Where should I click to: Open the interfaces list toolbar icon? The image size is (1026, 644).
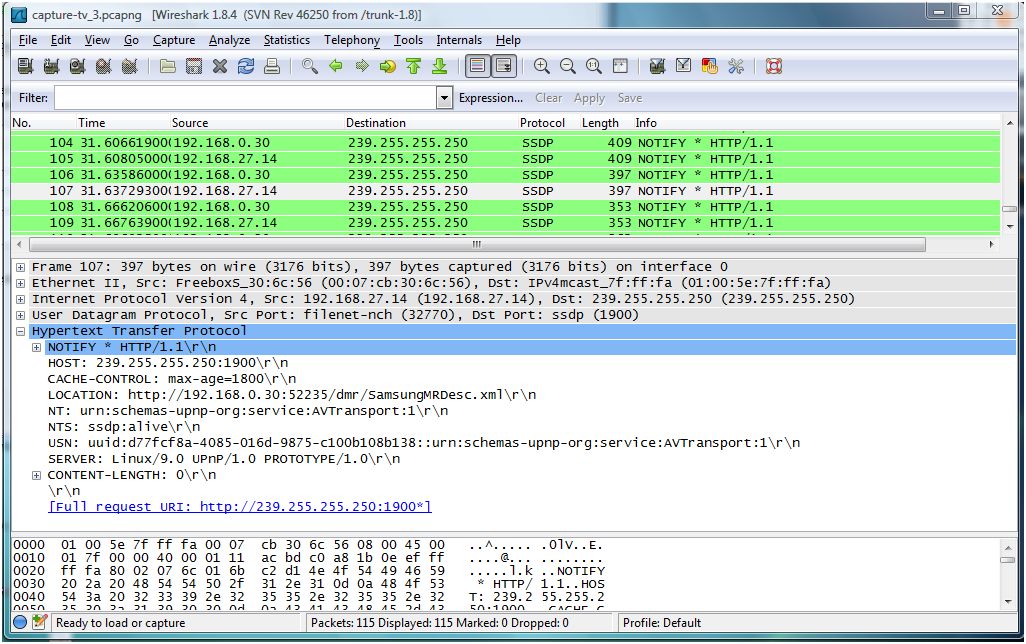coord(26,66)
